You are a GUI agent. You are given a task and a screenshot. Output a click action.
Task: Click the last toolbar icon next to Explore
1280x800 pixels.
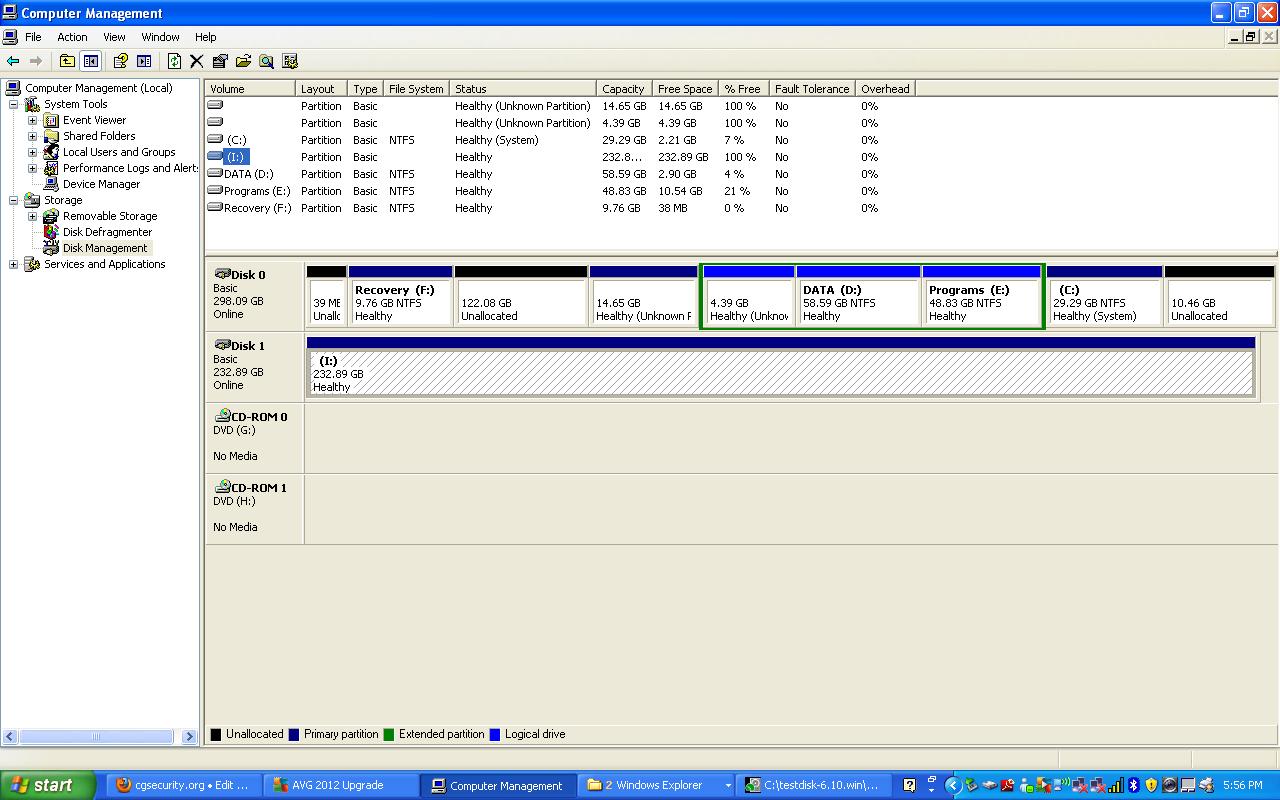click(x=290, y=61)
